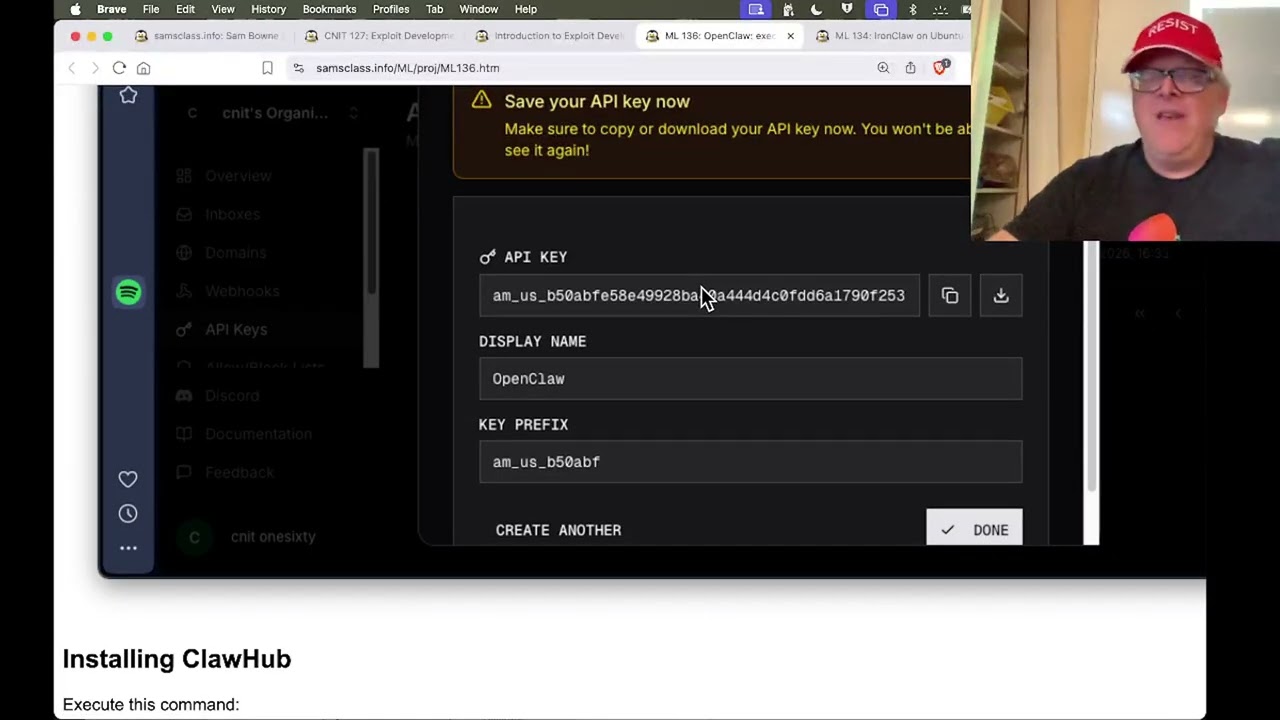Viewport: 1280px width, 720px height.
Task: Click the heart icon in the sidebar
Action: tap(128, 479)
